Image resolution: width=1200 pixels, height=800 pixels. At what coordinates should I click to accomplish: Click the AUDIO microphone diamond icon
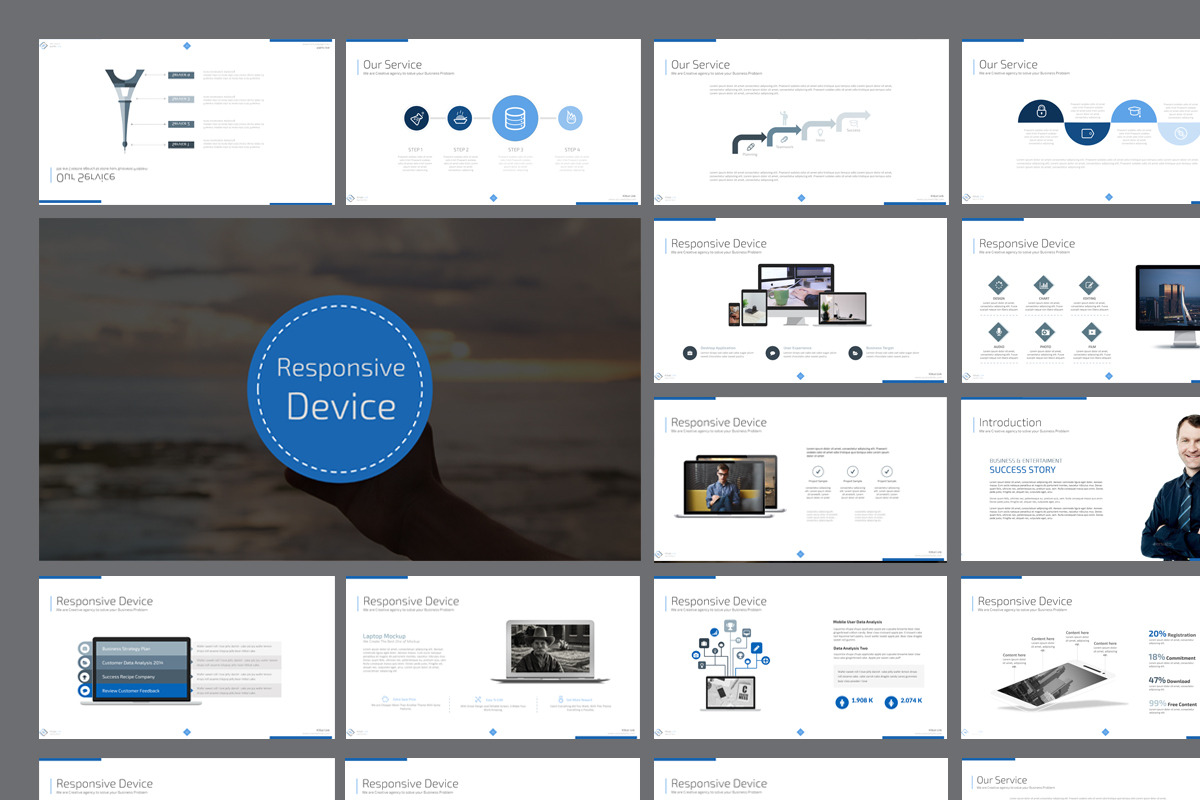998,332
